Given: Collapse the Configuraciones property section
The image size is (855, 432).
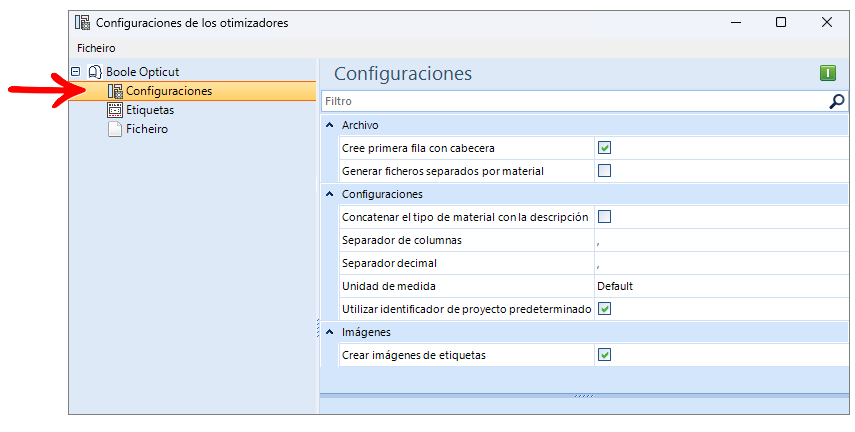Looking at the screenshot, I should tap(329, 194).
